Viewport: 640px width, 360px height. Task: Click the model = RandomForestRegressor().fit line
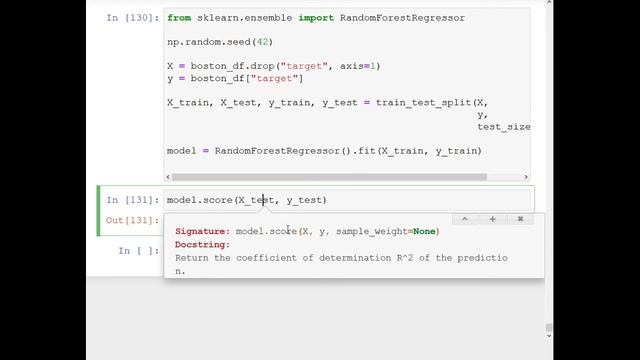324,151
